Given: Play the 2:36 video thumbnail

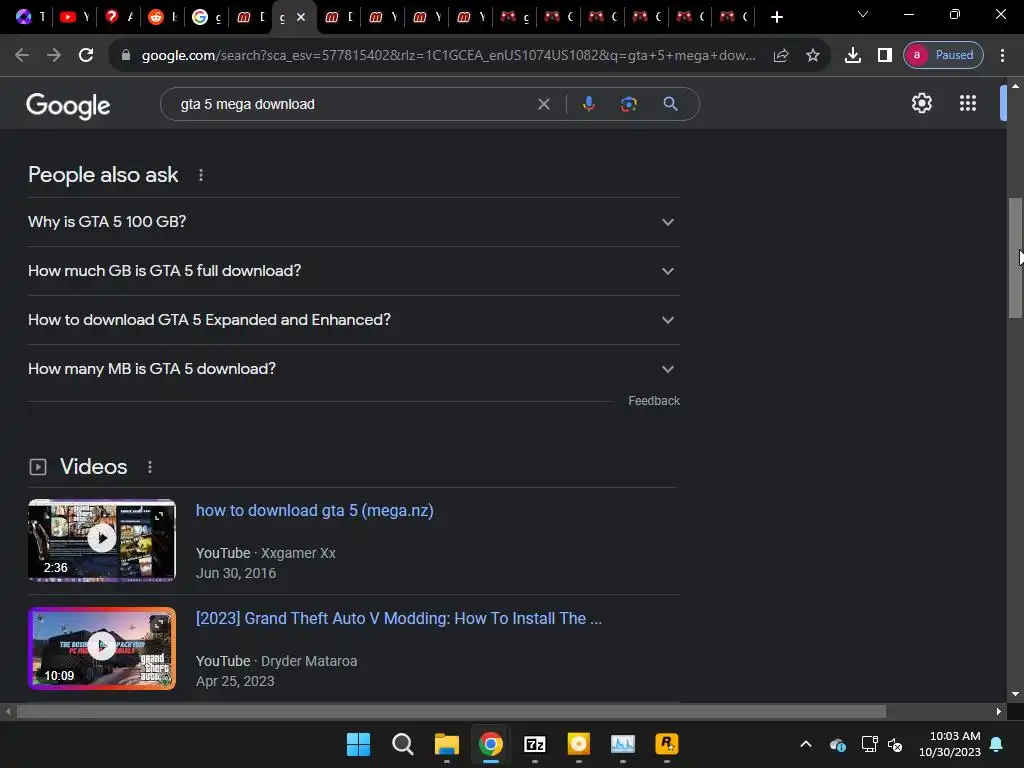Looking at the screenshot, I should (x=102, y=540).
